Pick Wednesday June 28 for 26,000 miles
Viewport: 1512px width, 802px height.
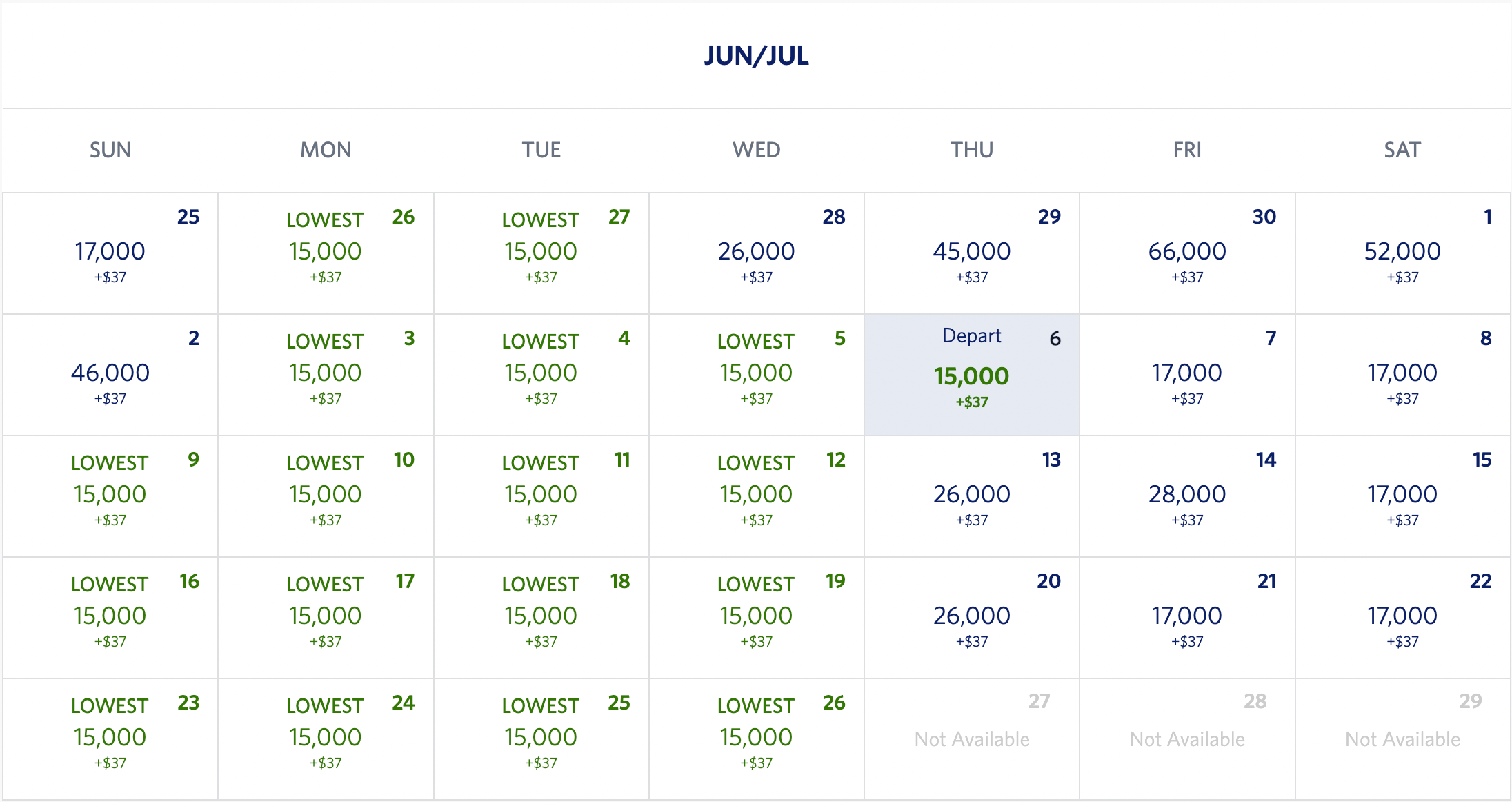click(756, 253)
